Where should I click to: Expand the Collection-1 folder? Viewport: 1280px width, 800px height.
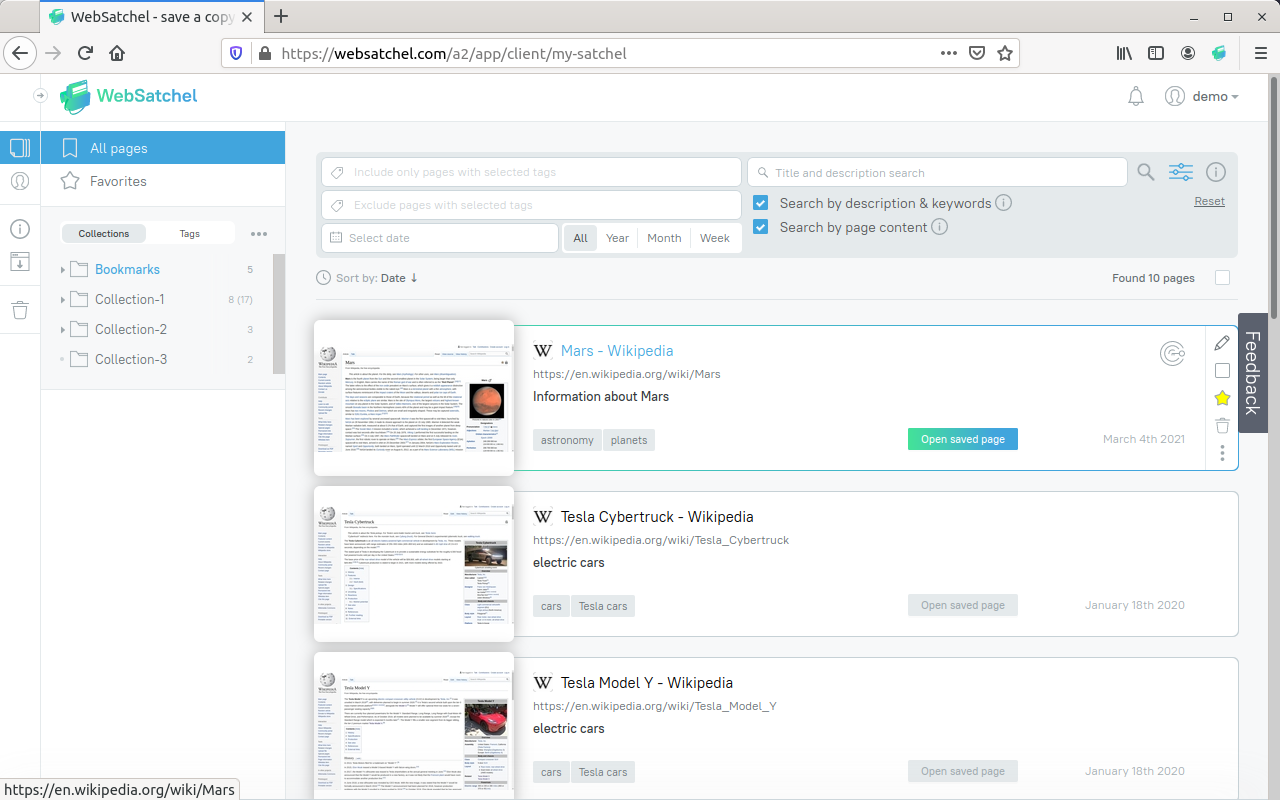coord(62,300)
